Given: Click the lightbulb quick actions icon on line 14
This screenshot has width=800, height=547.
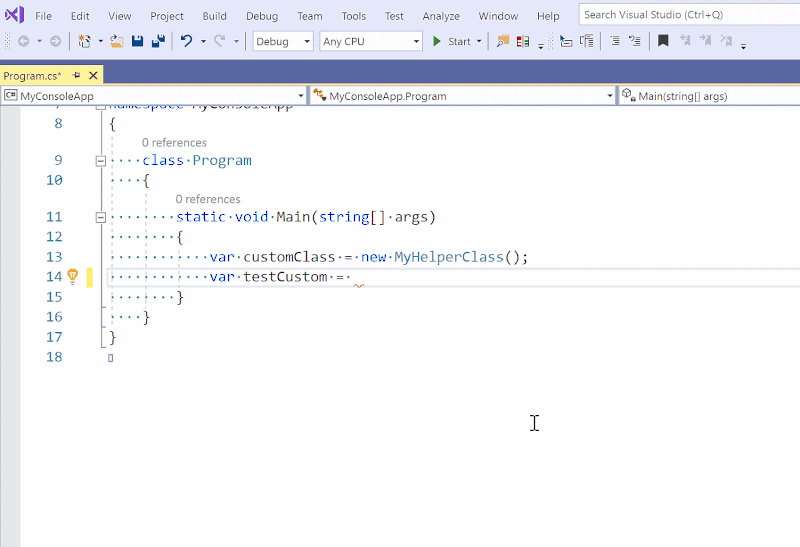Looking at the screenshot, I should pos(73,277).
